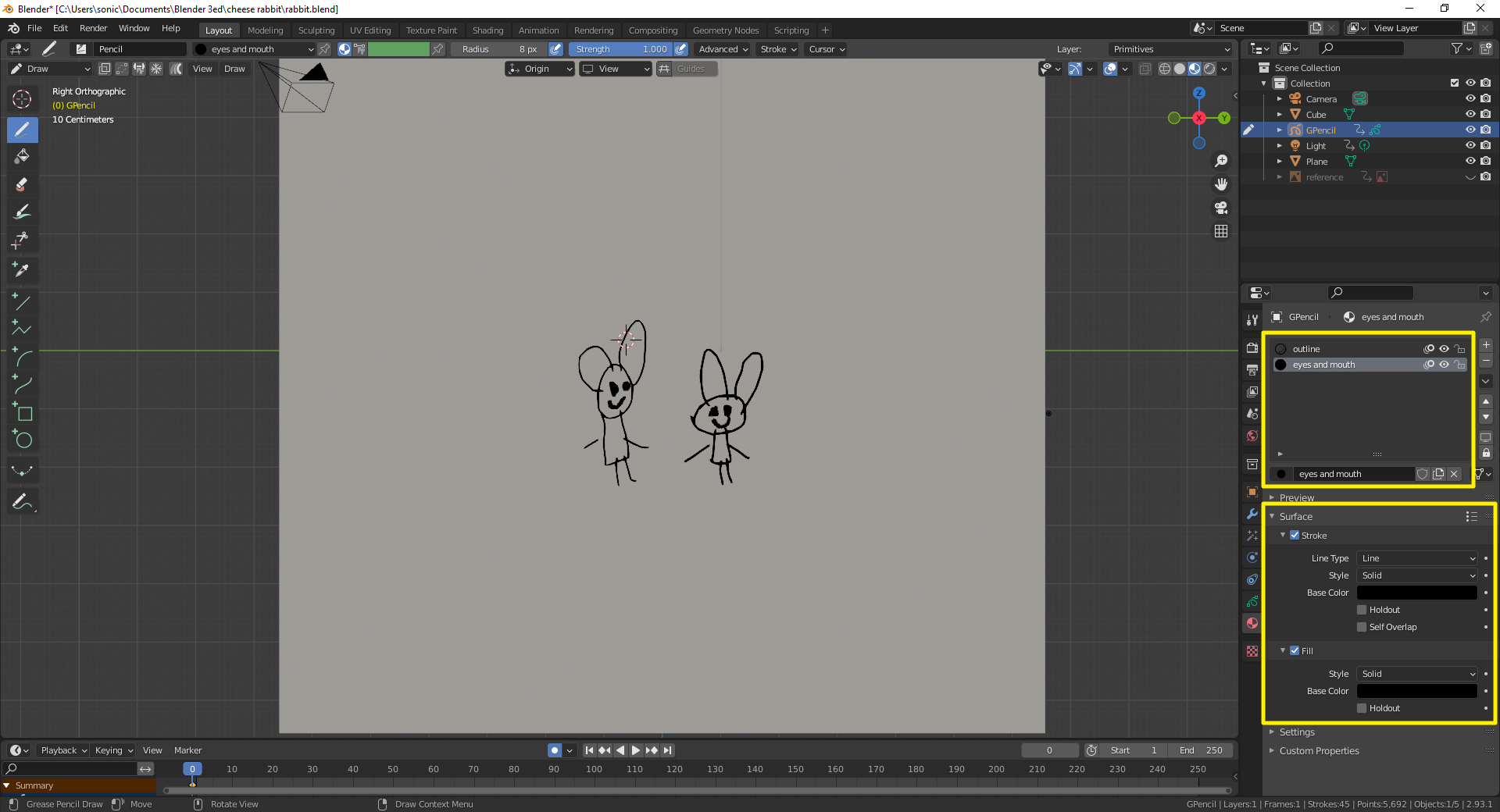The width and height of the screenshot is (1500, 812).
Task: Check the Stroke Holdout option
Action: (x=1362, y=610)
